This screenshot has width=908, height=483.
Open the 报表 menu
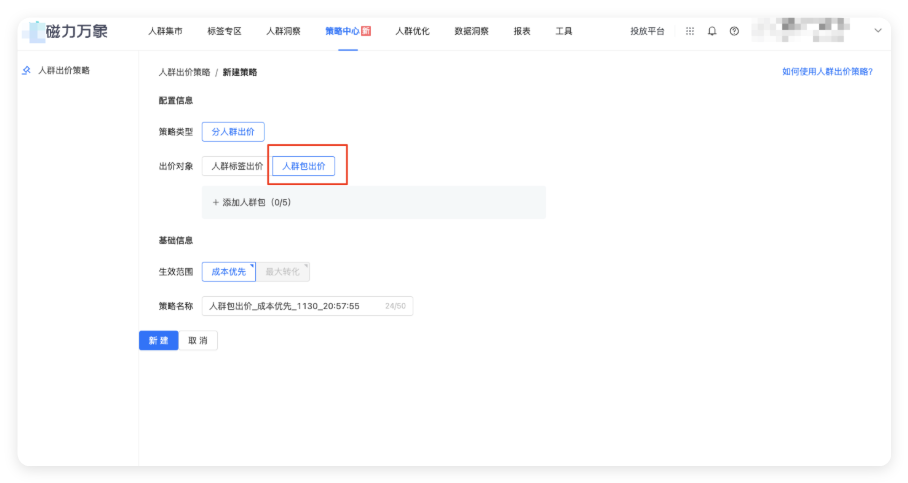tap(522, 31)
